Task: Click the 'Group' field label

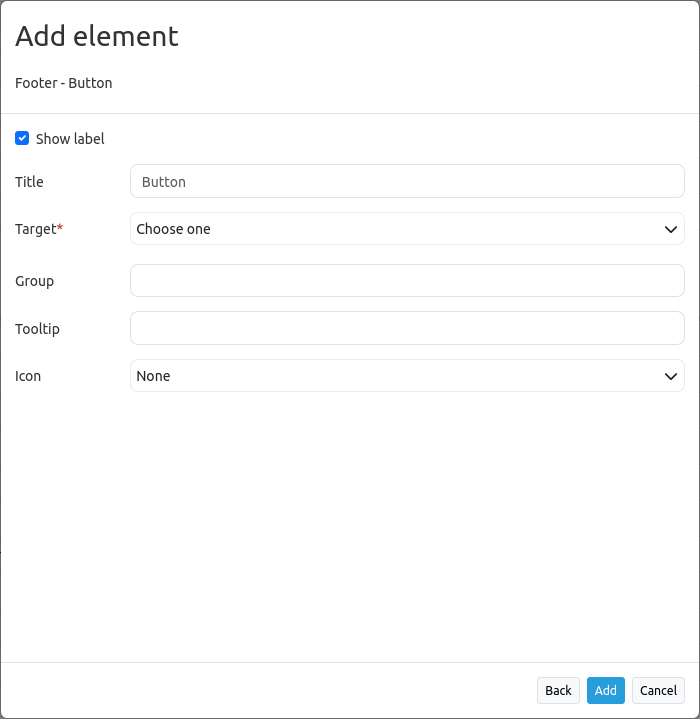Action: tap(34, 281)
